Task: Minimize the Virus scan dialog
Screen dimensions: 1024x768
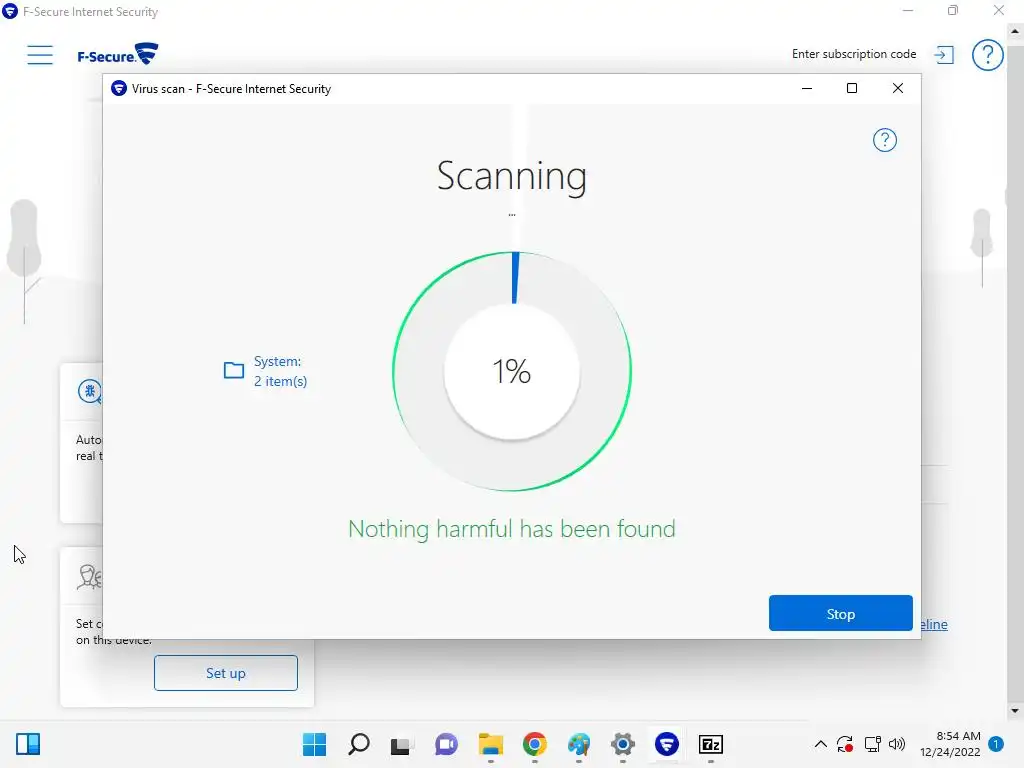Action: [x=807, y=88]
